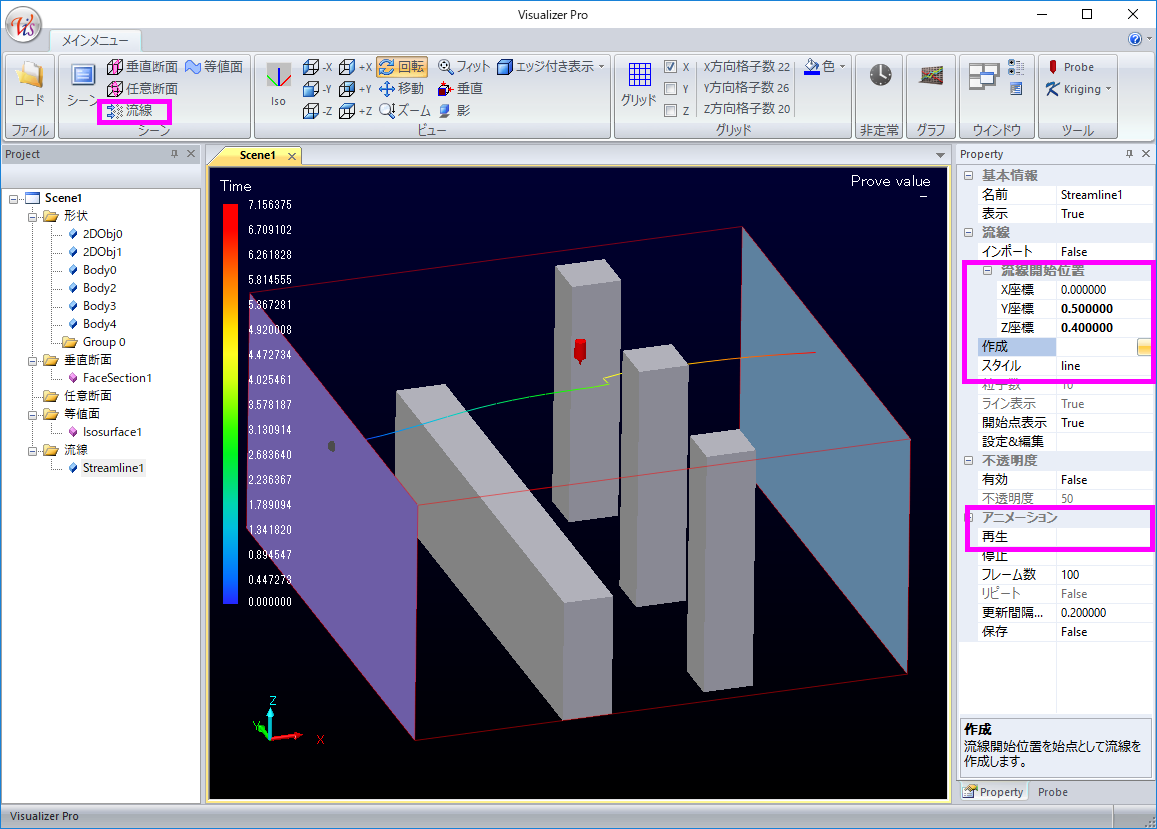Viewport: 1157px width, 829px height.
Task: Activate the 回転 rotate view tool
Action: tap(402, 67)
